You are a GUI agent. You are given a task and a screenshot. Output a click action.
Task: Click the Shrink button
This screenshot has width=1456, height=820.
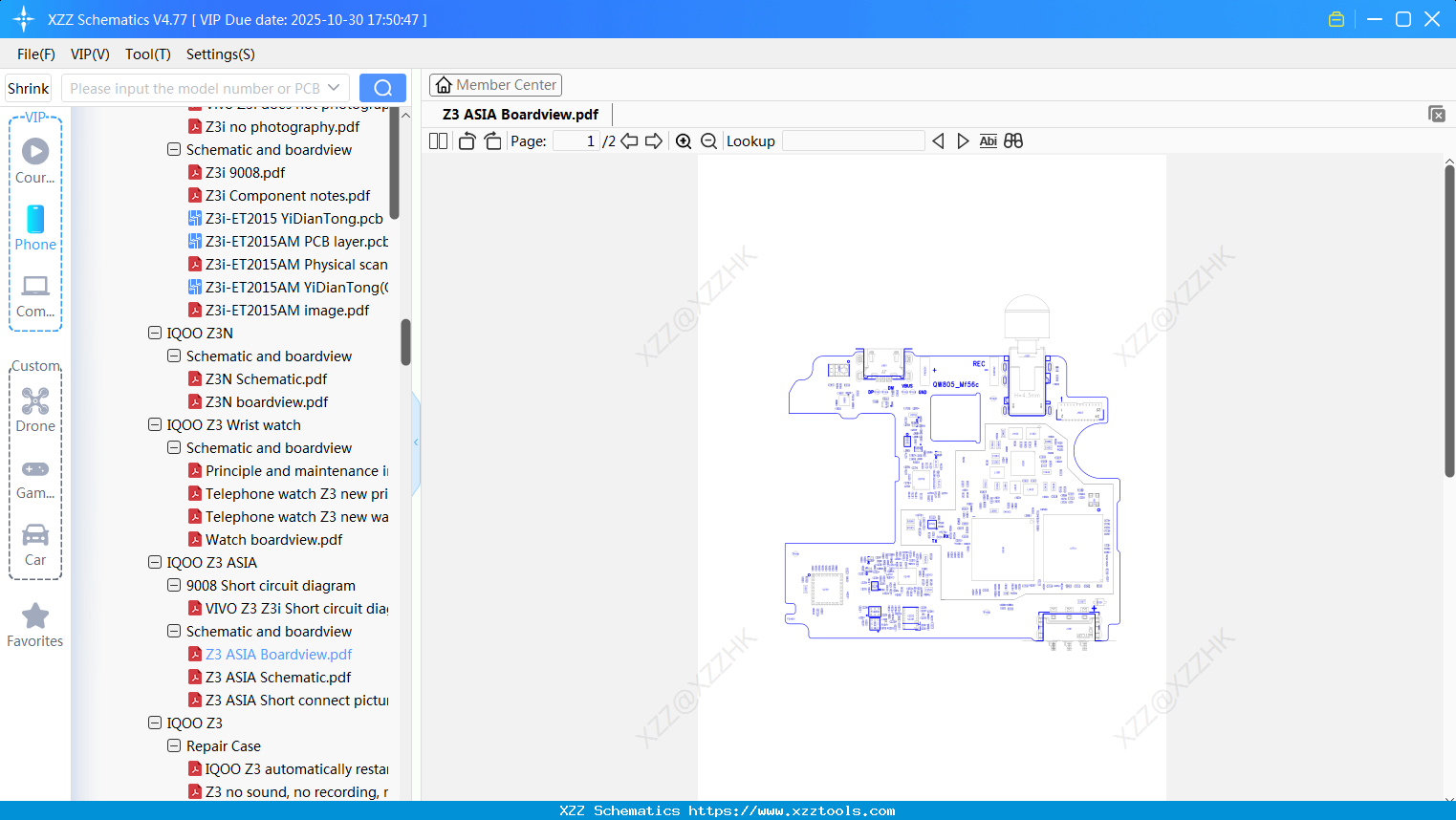pyautogui.click(x=29, y=88)
